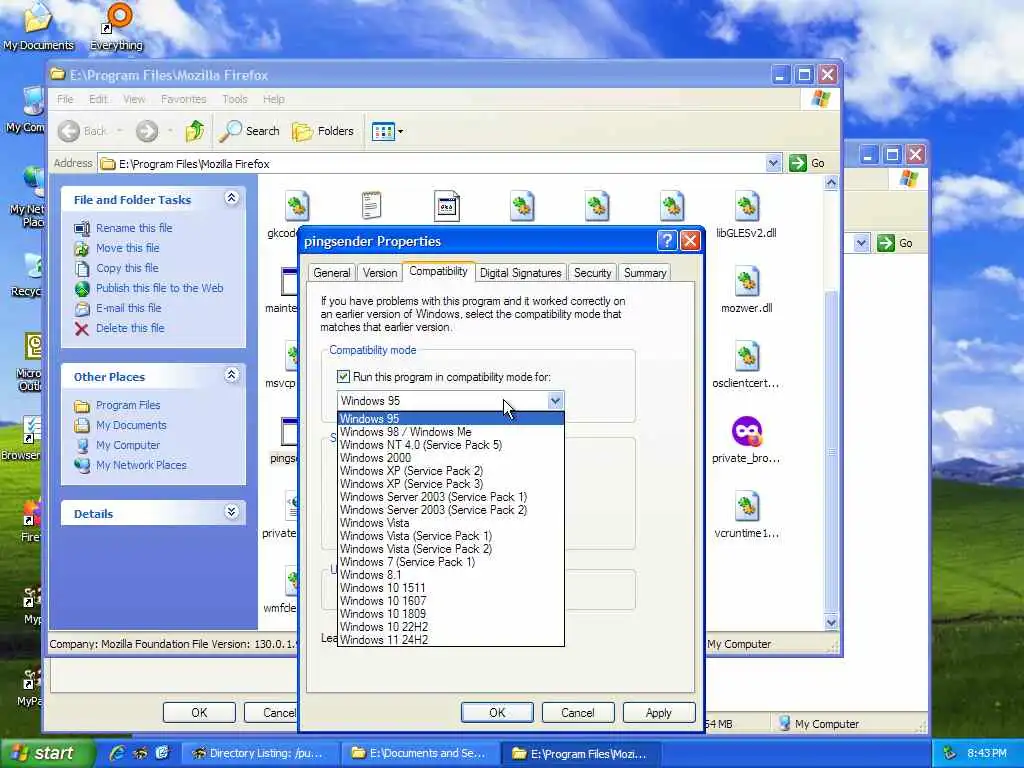Select the osclientcert file icon
The width and height of the screenshot is (1024, 768).
(x=746, y=357)
